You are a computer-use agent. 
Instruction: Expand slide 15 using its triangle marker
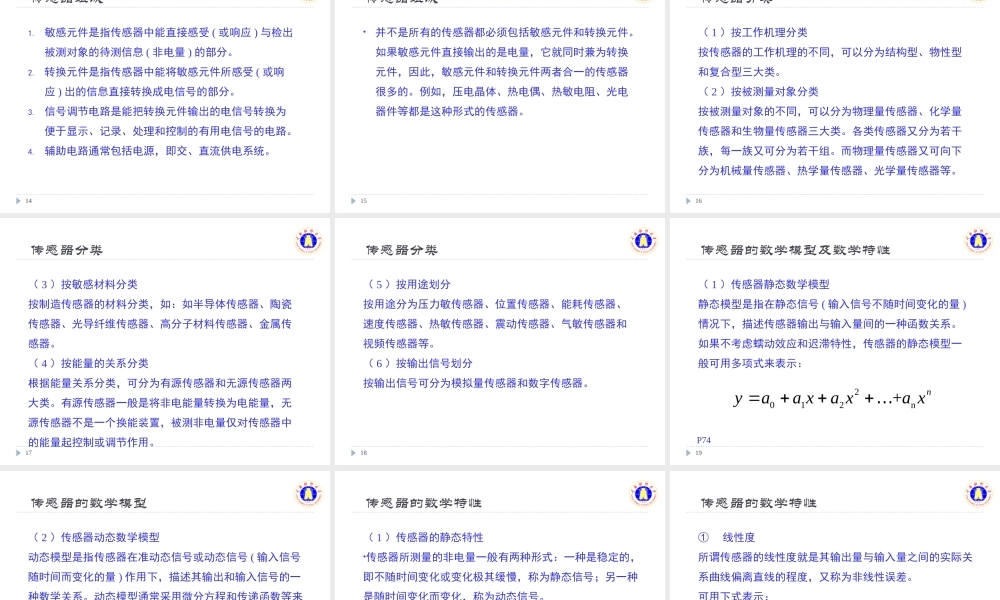[x=353, y=200]
